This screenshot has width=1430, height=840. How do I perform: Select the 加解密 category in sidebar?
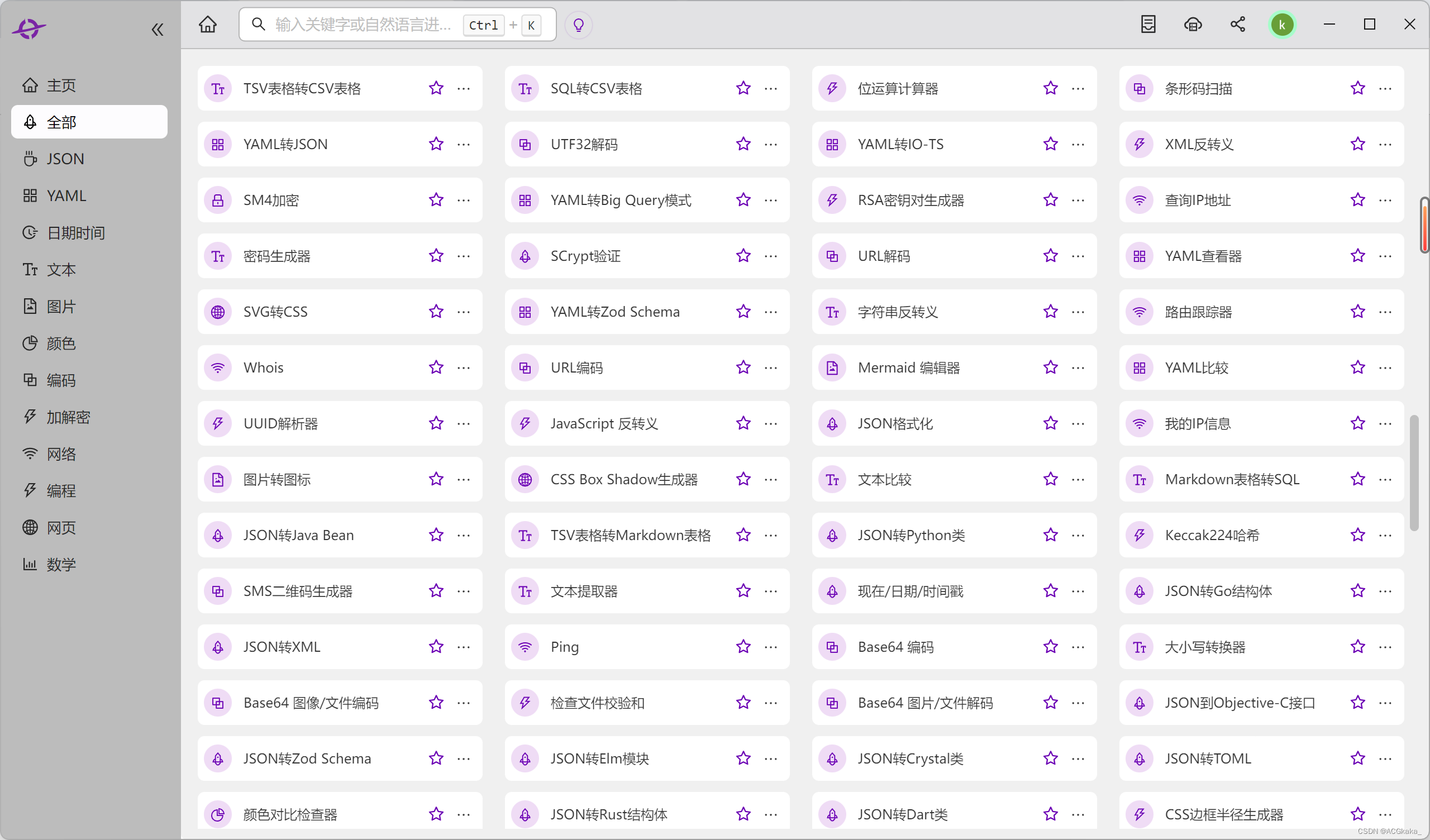[68, 417]
